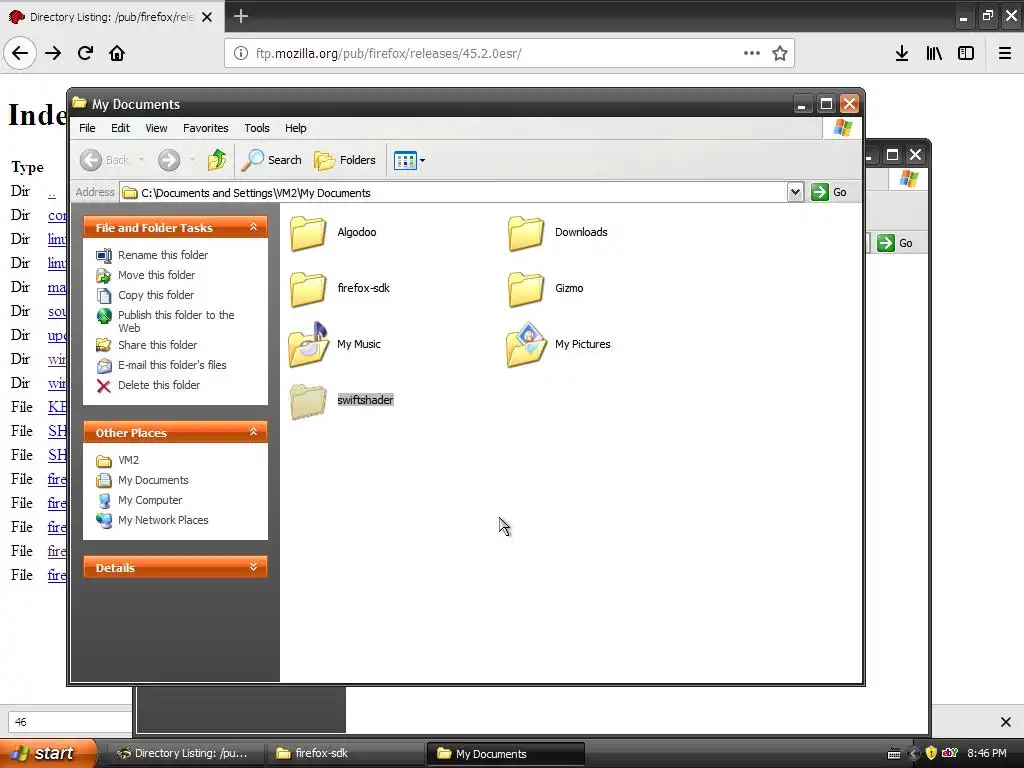Collapse File and Folder Tasks panel
The image size is (1024, 768).
click(253, 227)
